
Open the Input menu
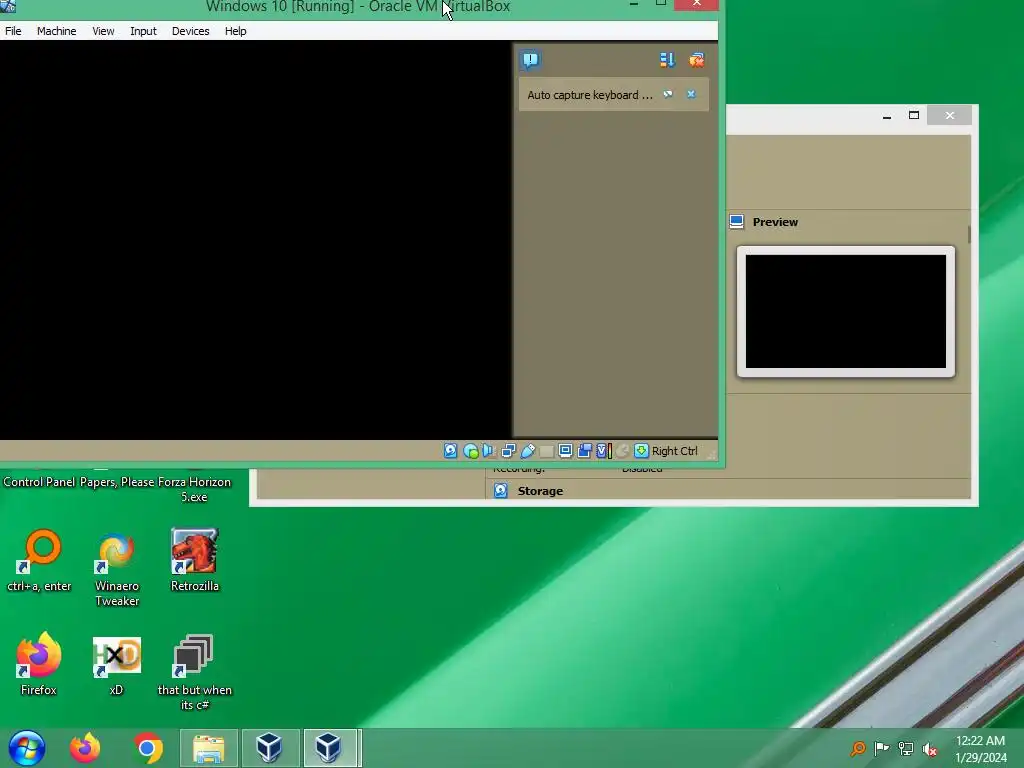143,31
